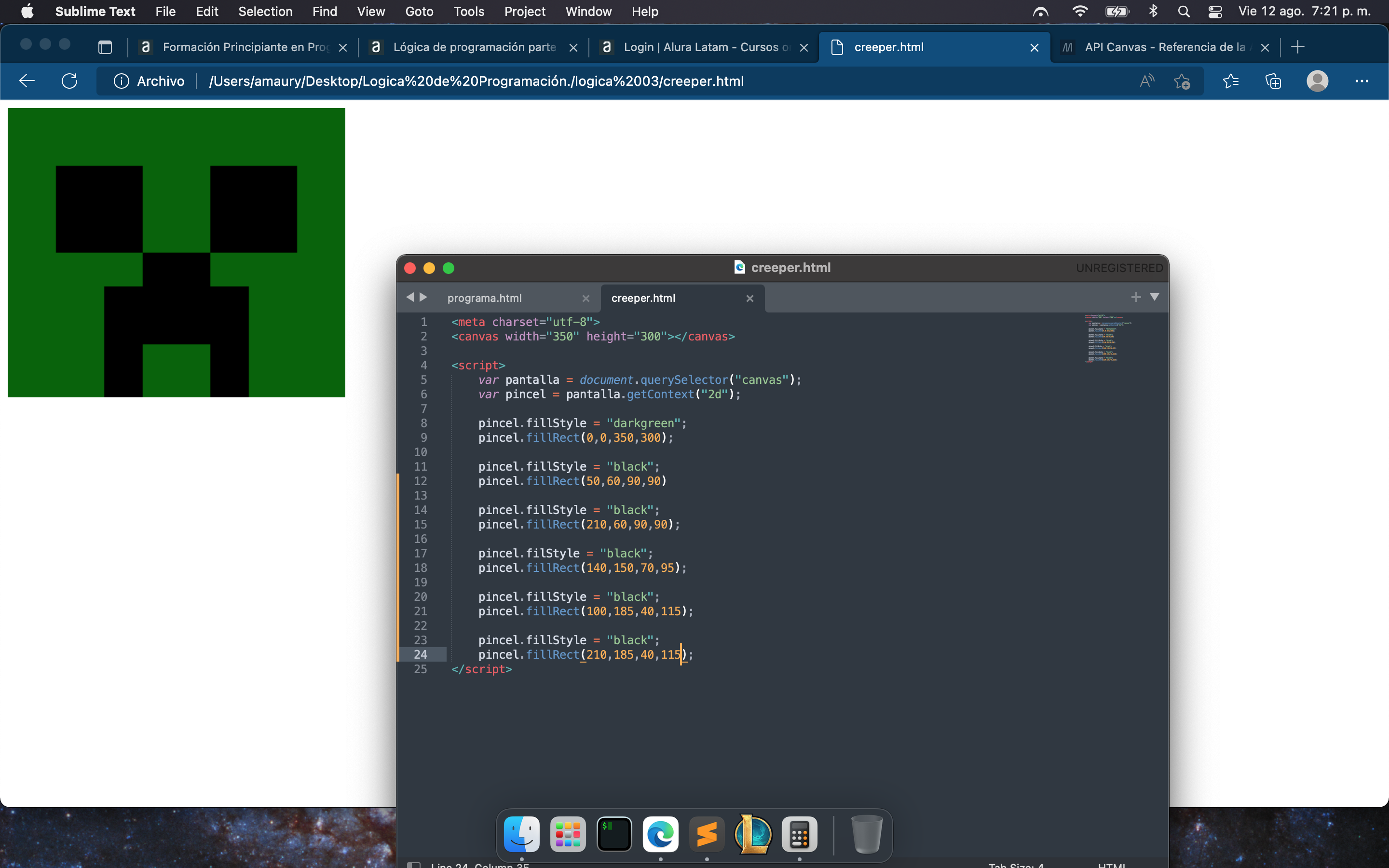Add a new tab in Sublime Text

tap(1135, 297)
